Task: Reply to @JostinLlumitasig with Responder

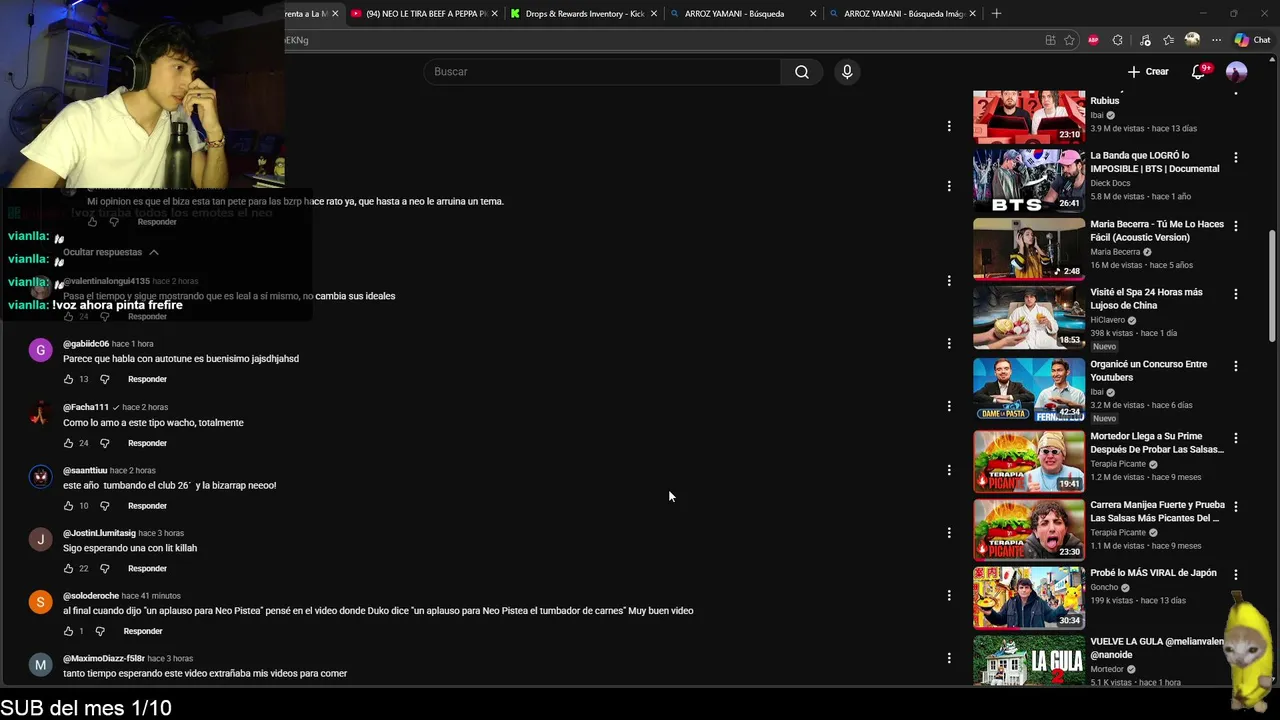Action: [147, 569]
